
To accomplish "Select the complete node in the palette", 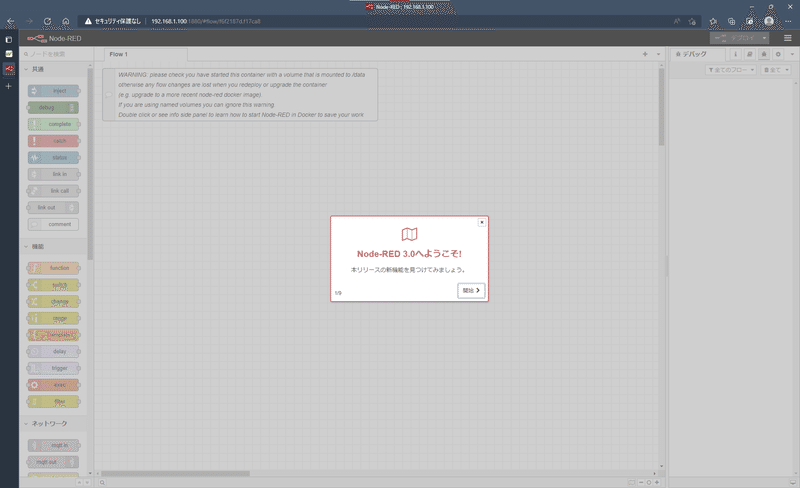I will click(x=54, y=124).
